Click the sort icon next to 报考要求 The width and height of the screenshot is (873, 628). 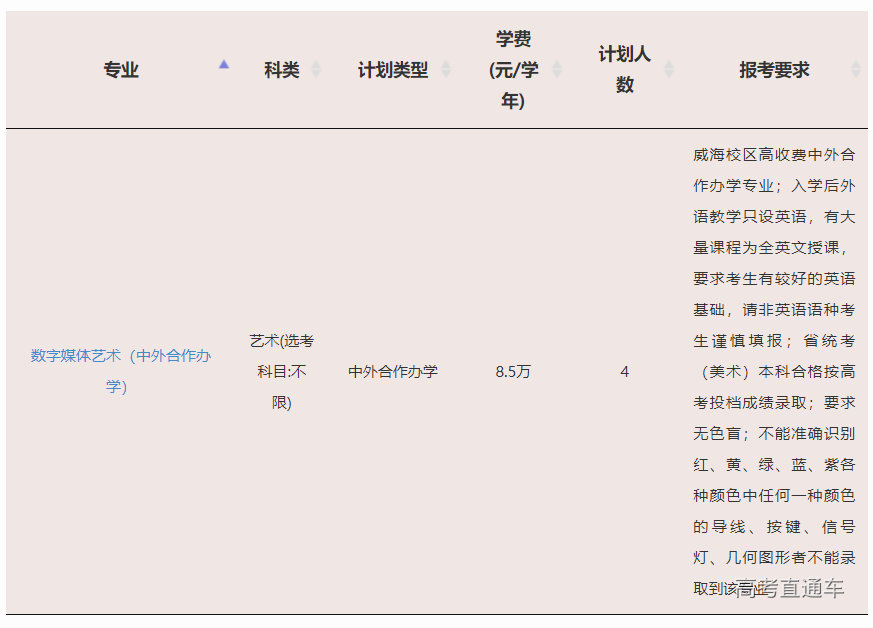click(855, 70)
